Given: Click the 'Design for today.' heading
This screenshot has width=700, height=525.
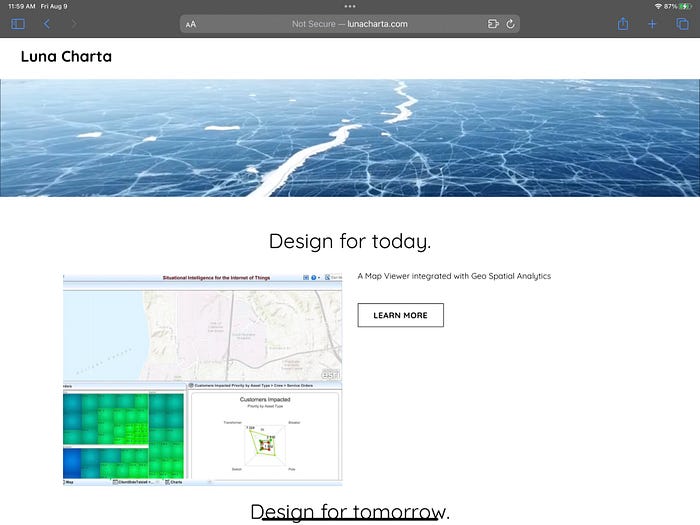Looking at the screenshot, I should click(x=350, y=242).
